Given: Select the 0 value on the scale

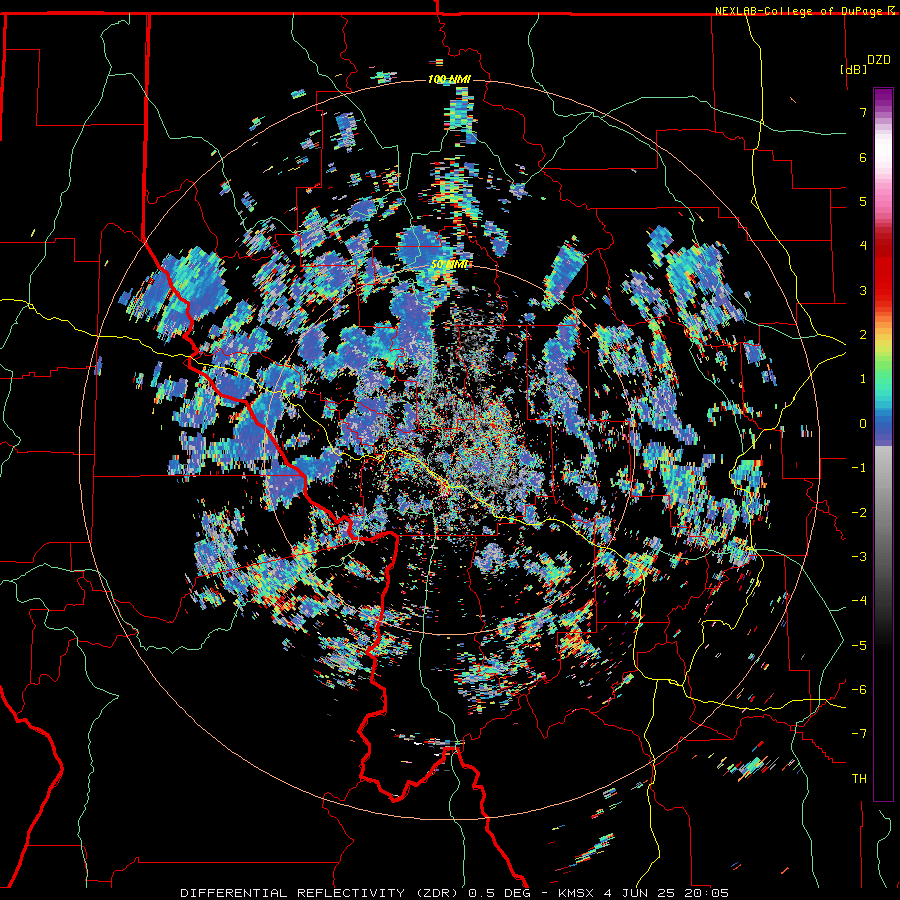Looking at the screenshot, I should click(863, 424).
